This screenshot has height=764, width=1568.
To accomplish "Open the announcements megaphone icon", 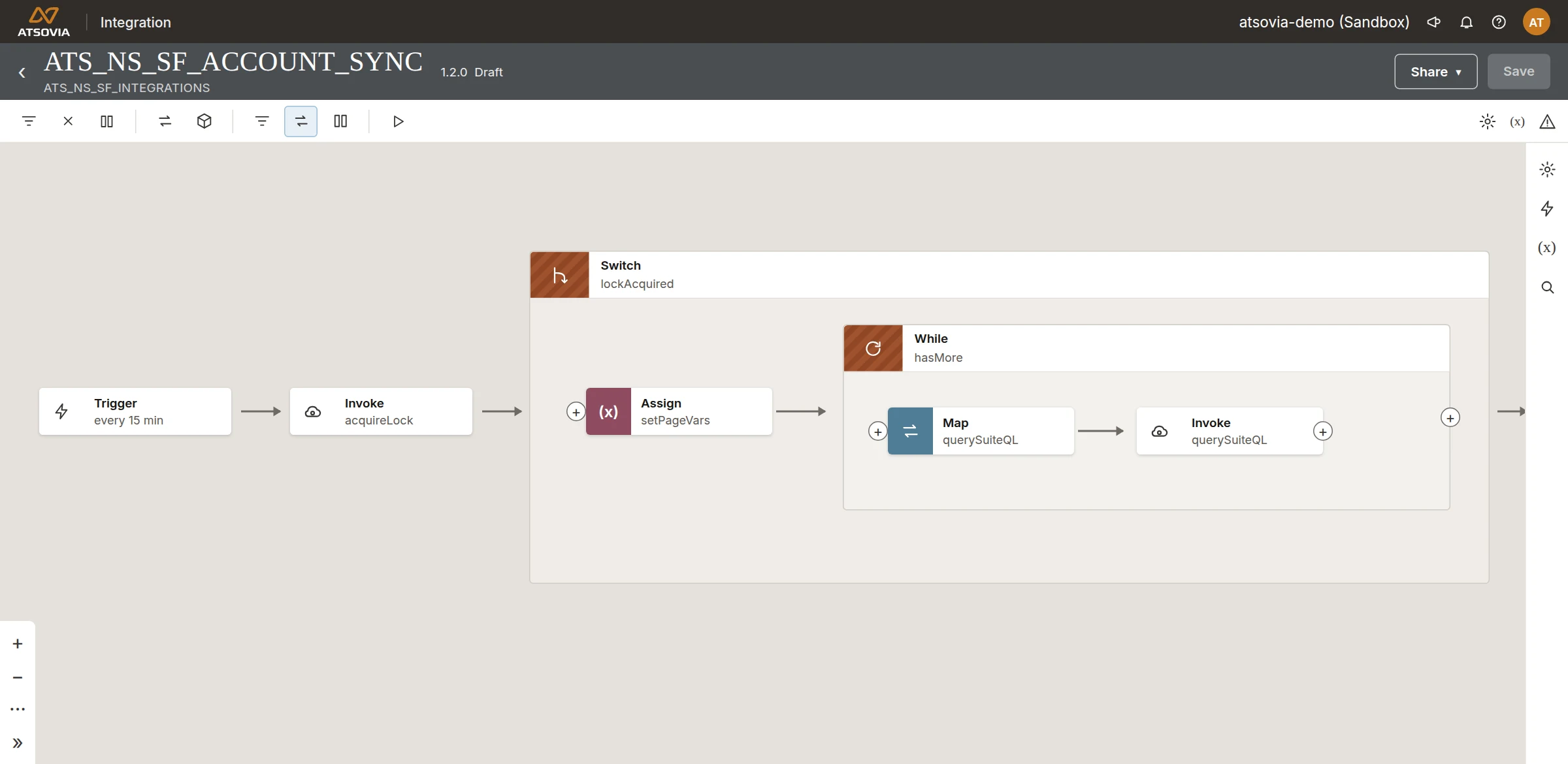I will 1433,22.
